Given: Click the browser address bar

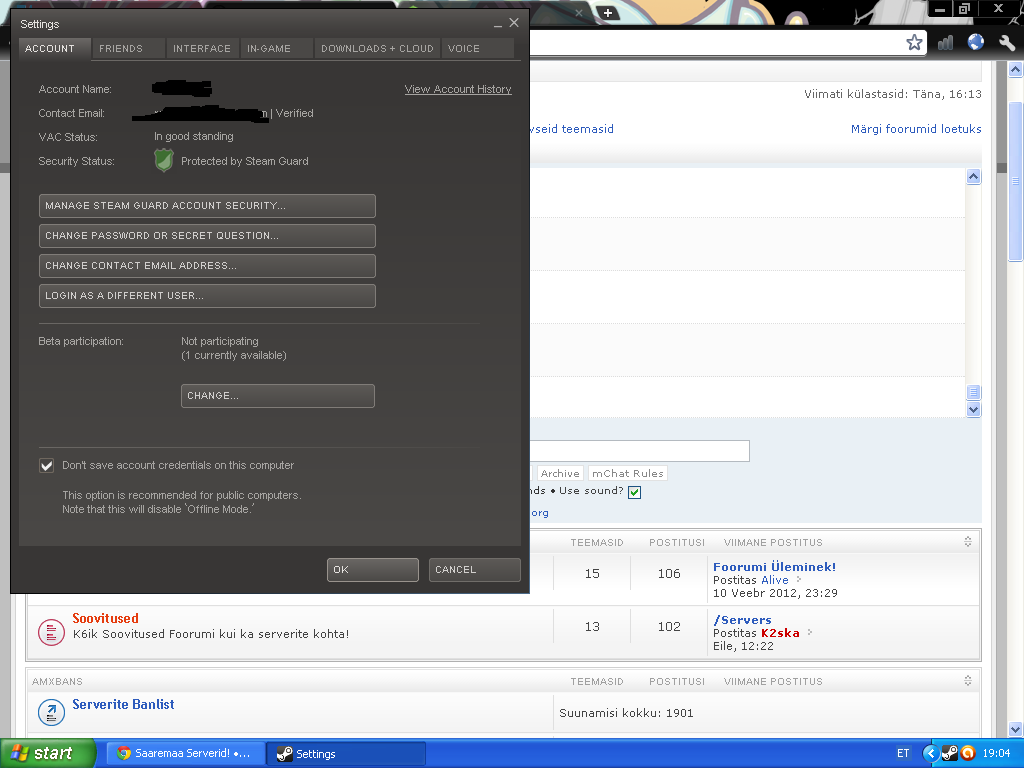Looking at the screenshot, I should tap(718, 43).
